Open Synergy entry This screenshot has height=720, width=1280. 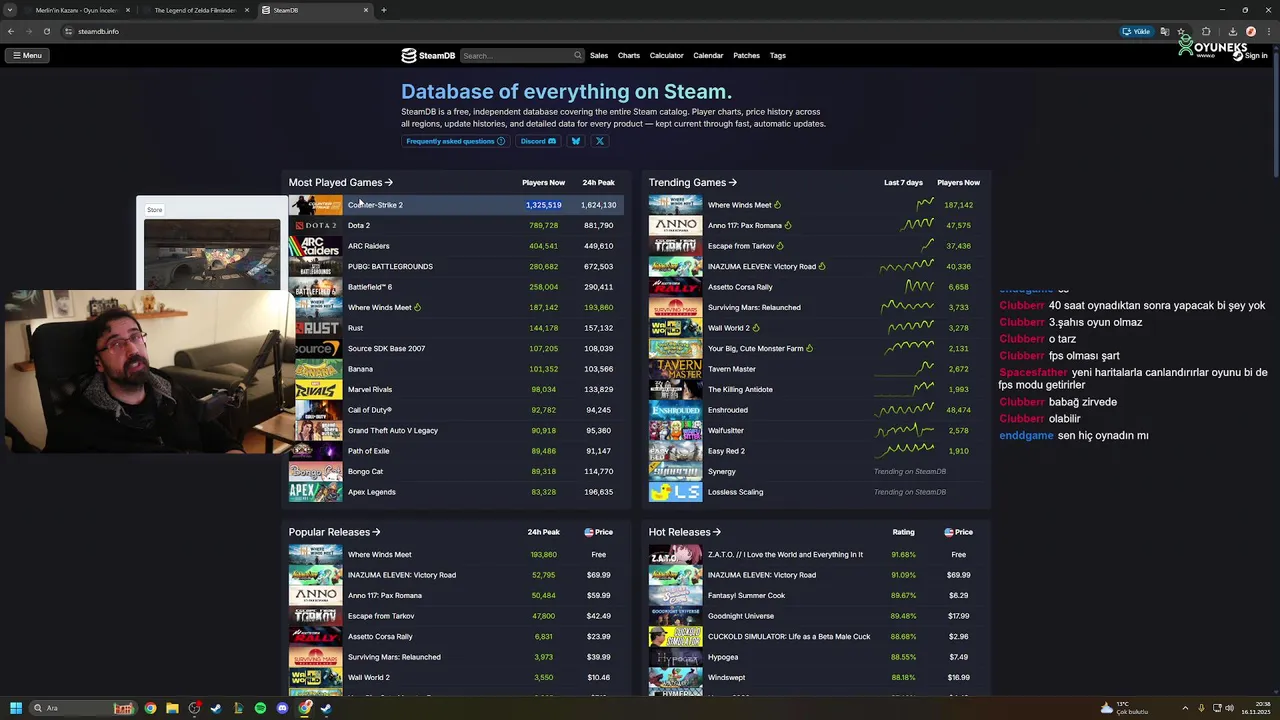[722, 471]
